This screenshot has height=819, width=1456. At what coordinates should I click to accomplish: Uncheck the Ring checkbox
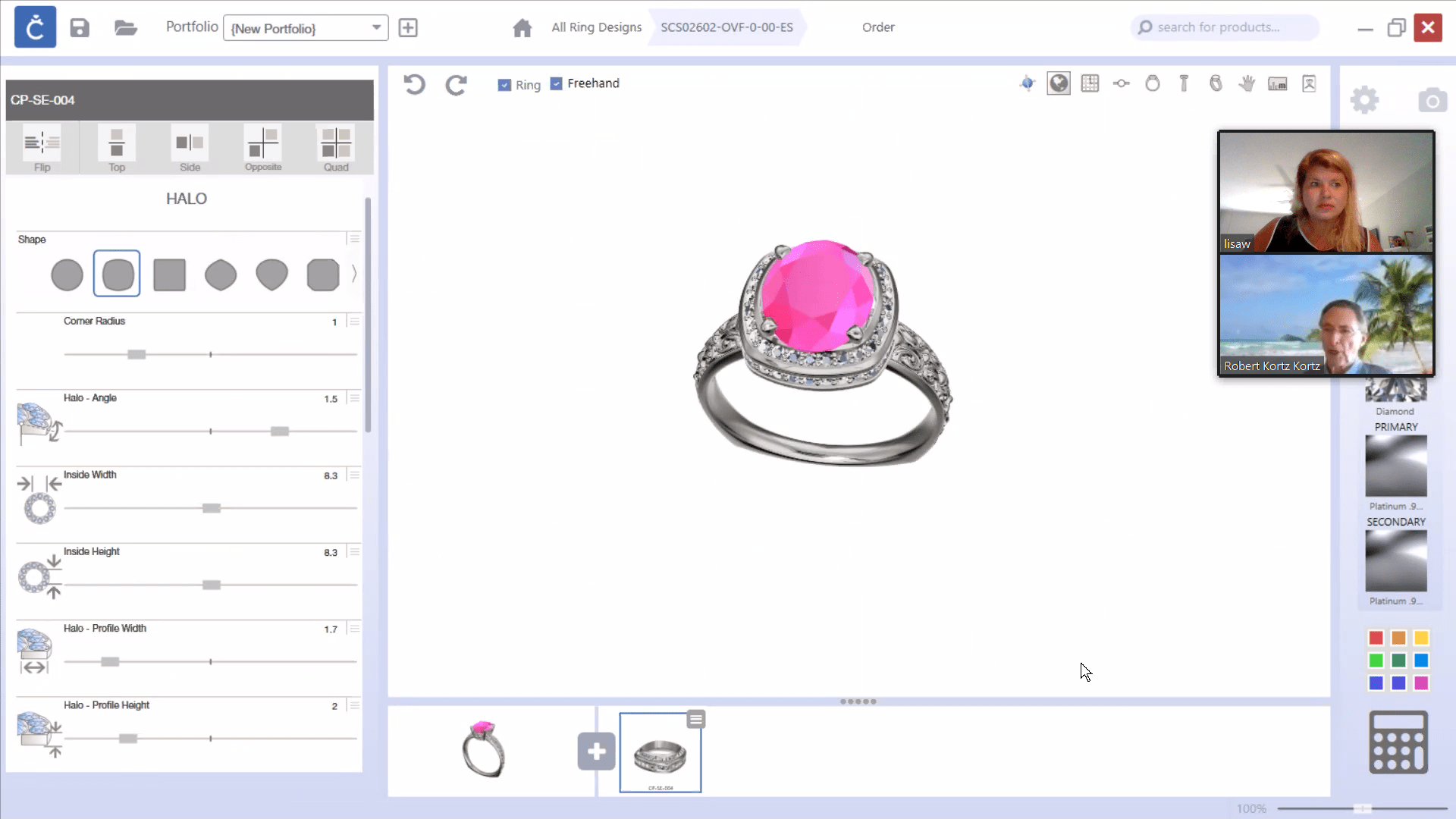point(504,85)
